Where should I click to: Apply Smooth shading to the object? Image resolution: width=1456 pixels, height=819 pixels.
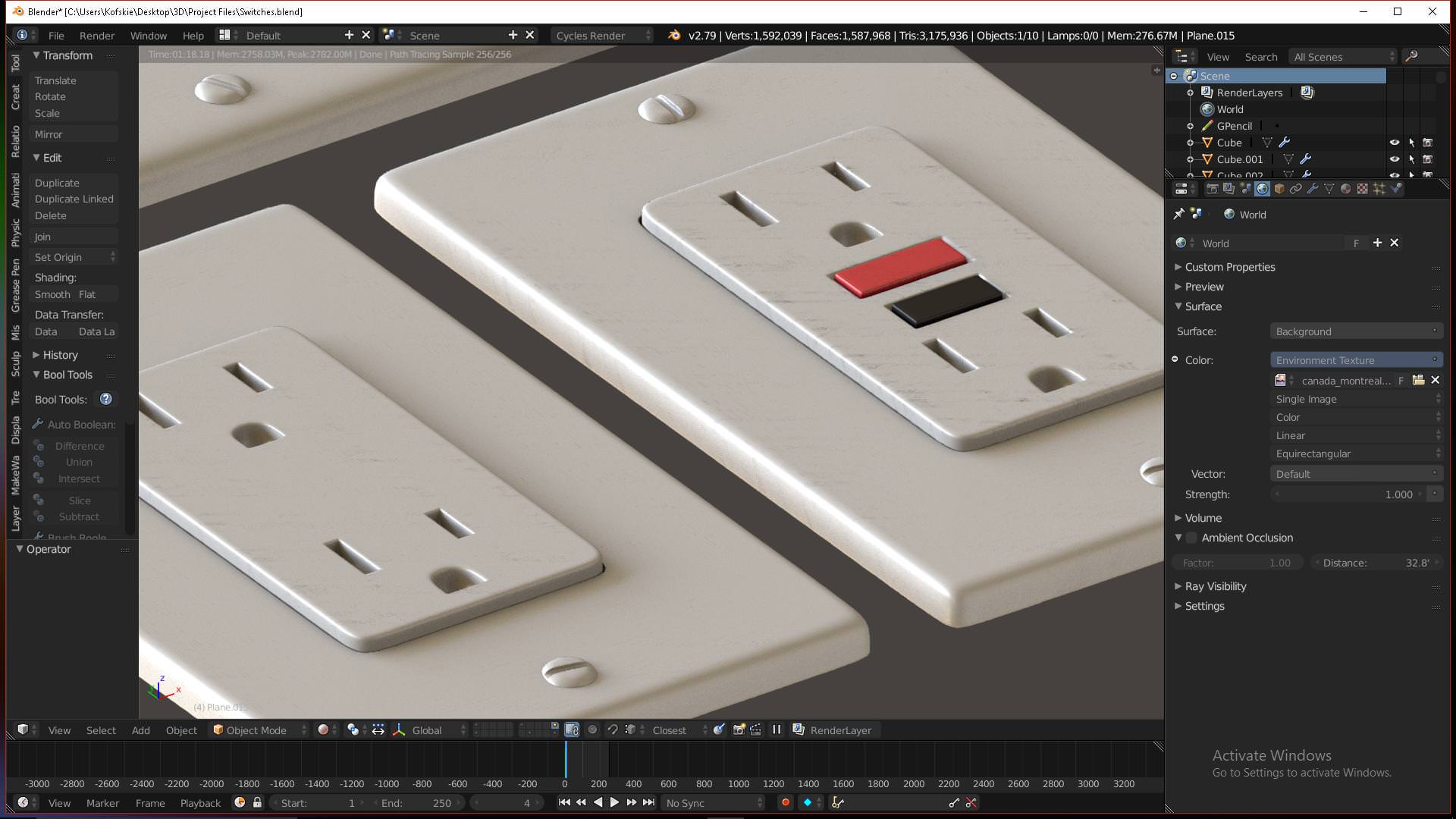(52, 294)
